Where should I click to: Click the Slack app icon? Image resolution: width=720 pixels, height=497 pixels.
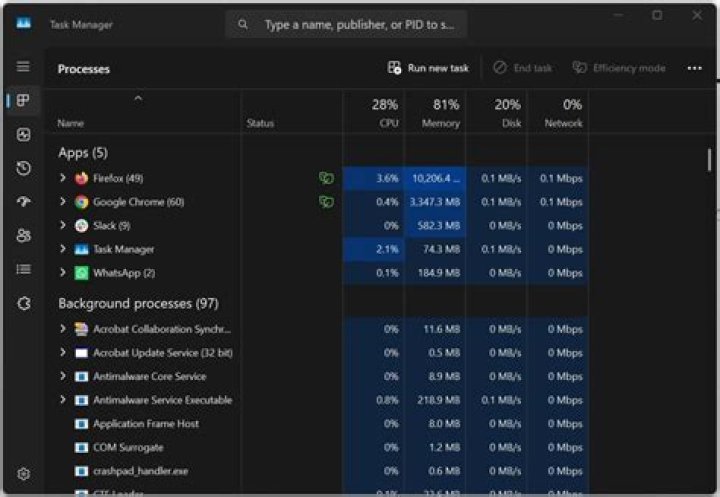(x=82, y=226)
